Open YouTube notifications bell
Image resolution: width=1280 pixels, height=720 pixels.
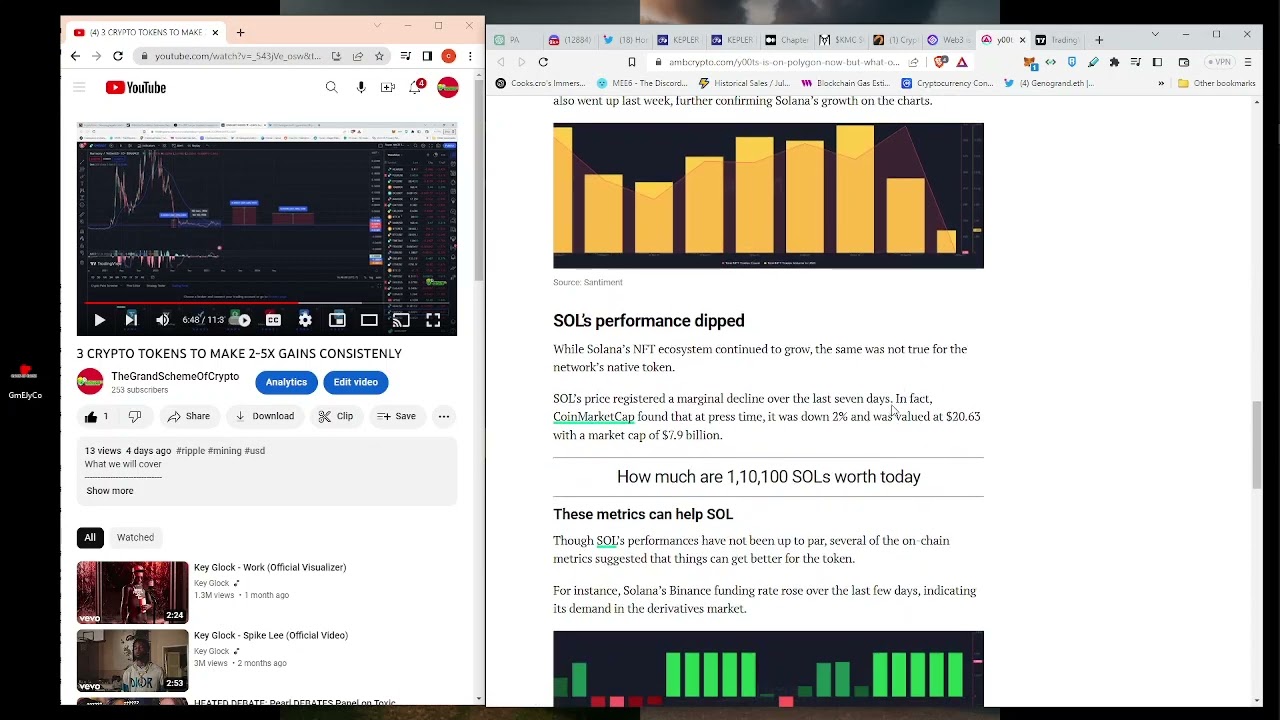[x=416, y=88]
